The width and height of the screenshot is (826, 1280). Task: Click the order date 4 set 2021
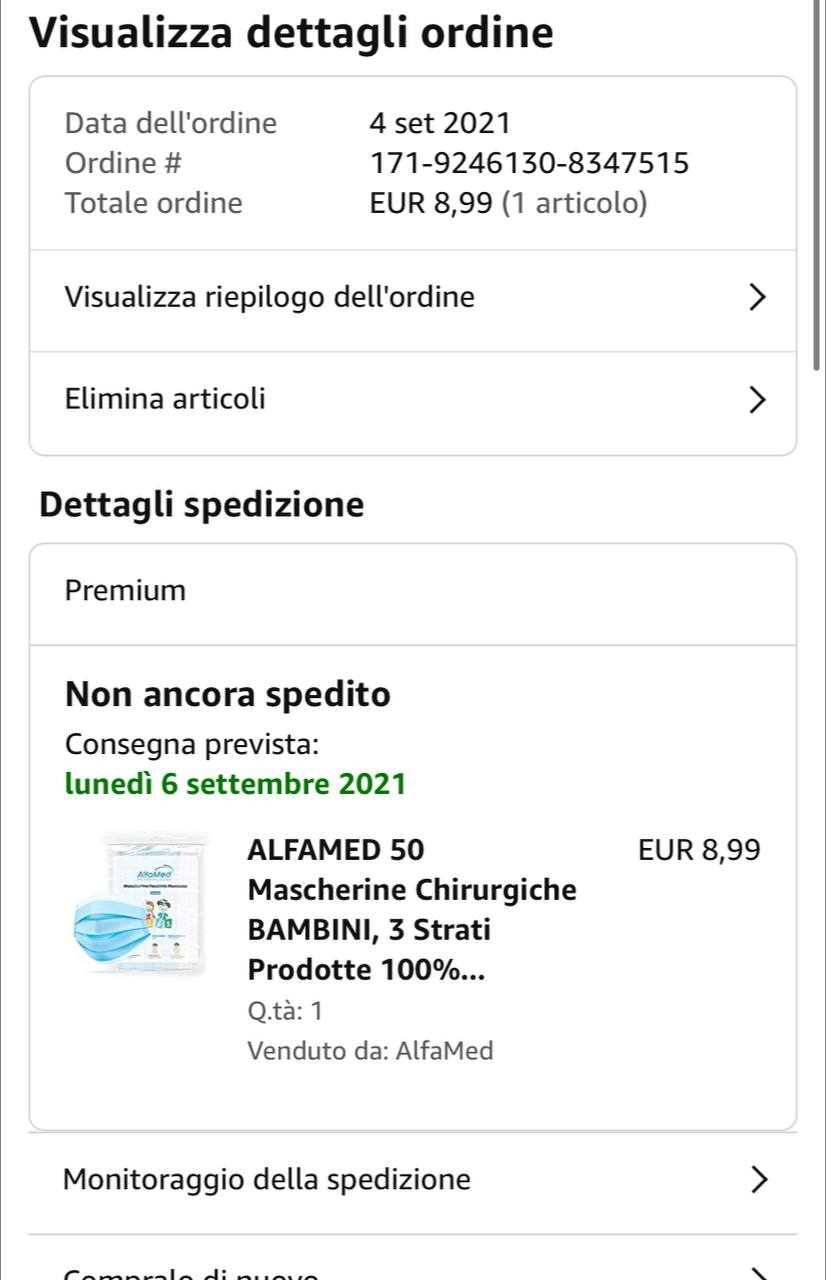(440, 123)
